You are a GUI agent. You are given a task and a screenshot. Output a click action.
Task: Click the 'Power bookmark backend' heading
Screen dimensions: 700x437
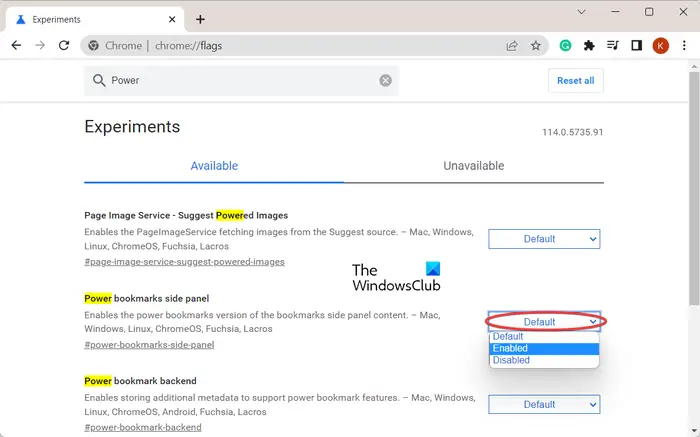tap(140, 381)
